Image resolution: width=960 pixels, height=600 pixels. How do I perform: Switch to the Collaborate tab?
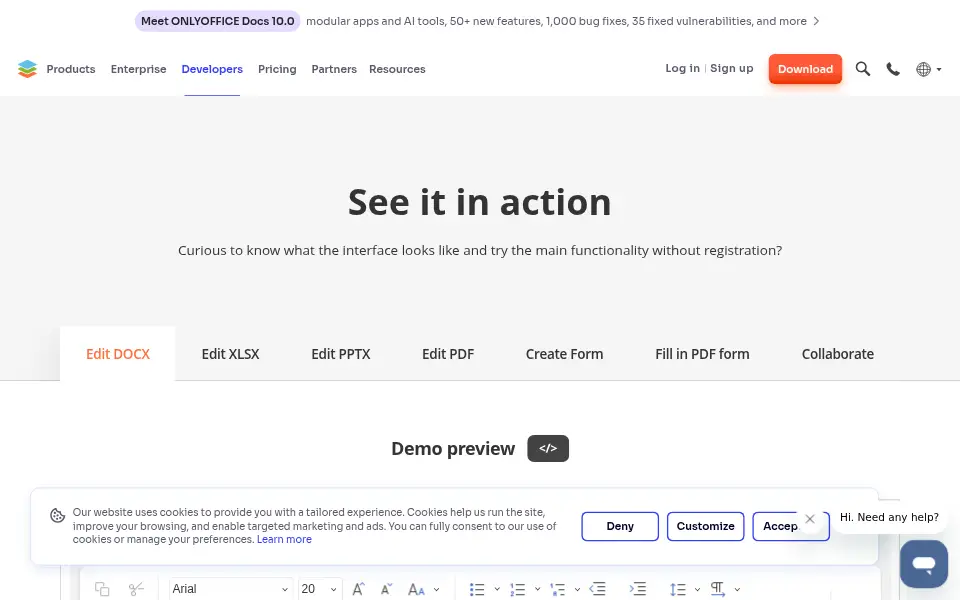click(x=838, y=354)
